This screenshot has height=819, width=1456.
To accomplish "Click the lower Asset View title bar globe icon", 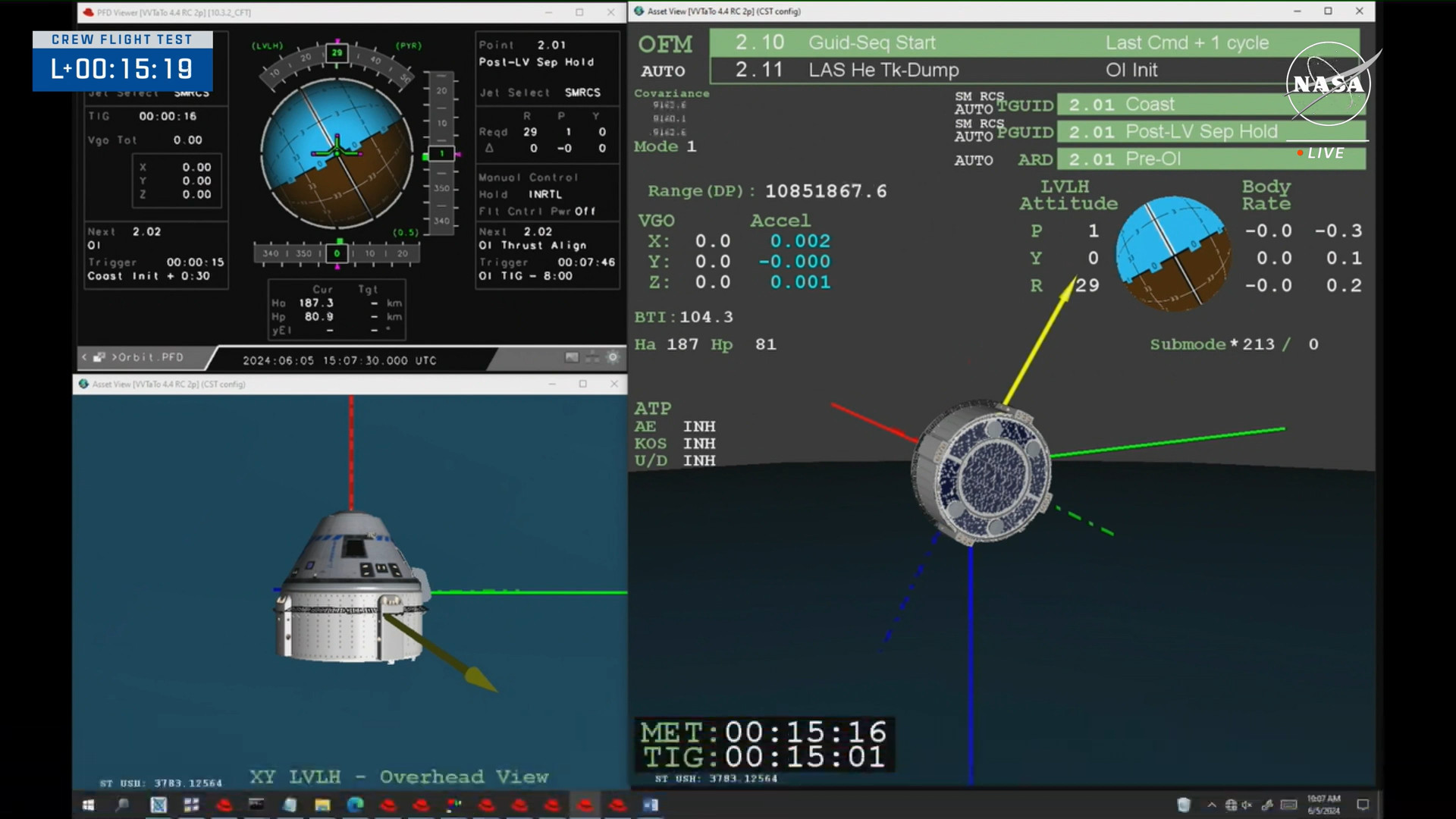I will click(83, 384).
